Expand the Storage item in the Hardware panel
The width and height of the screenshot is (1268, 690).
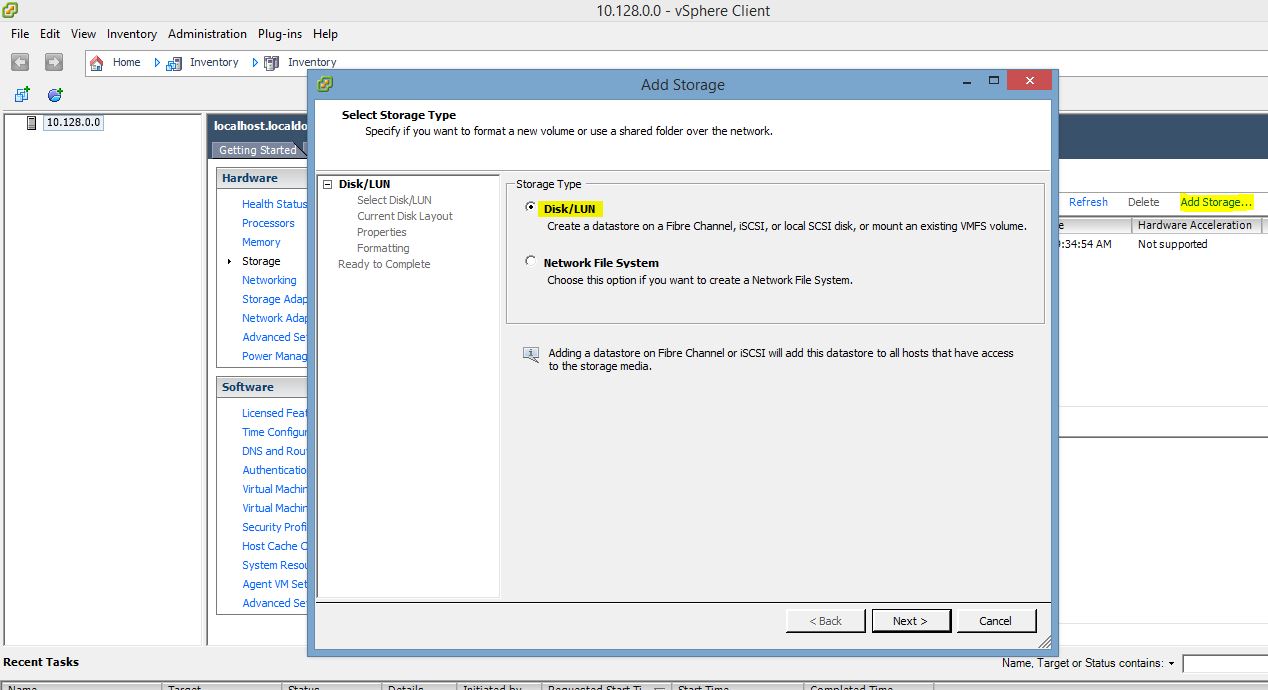(228, 261)
